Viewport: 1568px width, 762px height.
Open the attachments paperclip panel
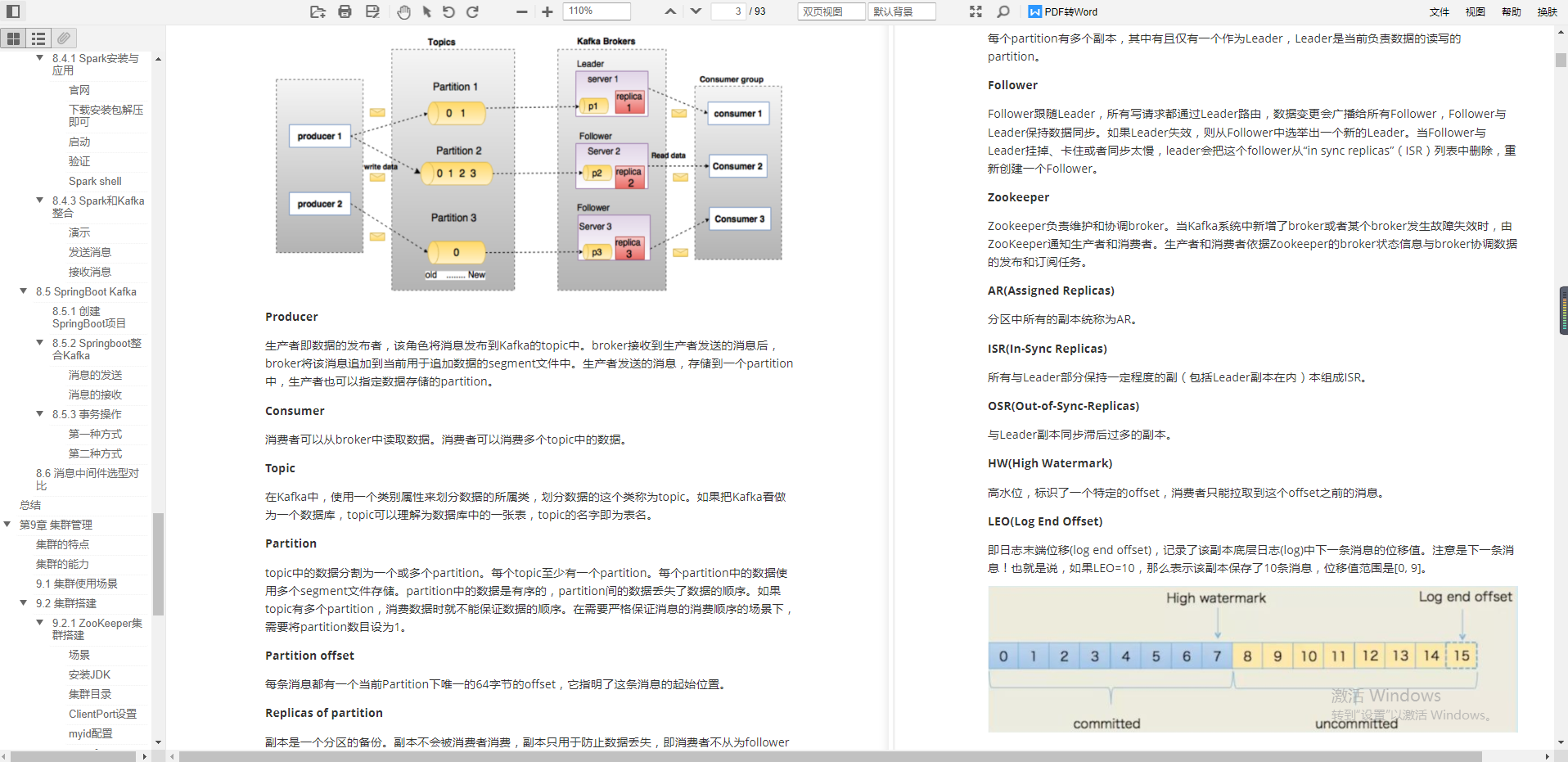[64, 38]
